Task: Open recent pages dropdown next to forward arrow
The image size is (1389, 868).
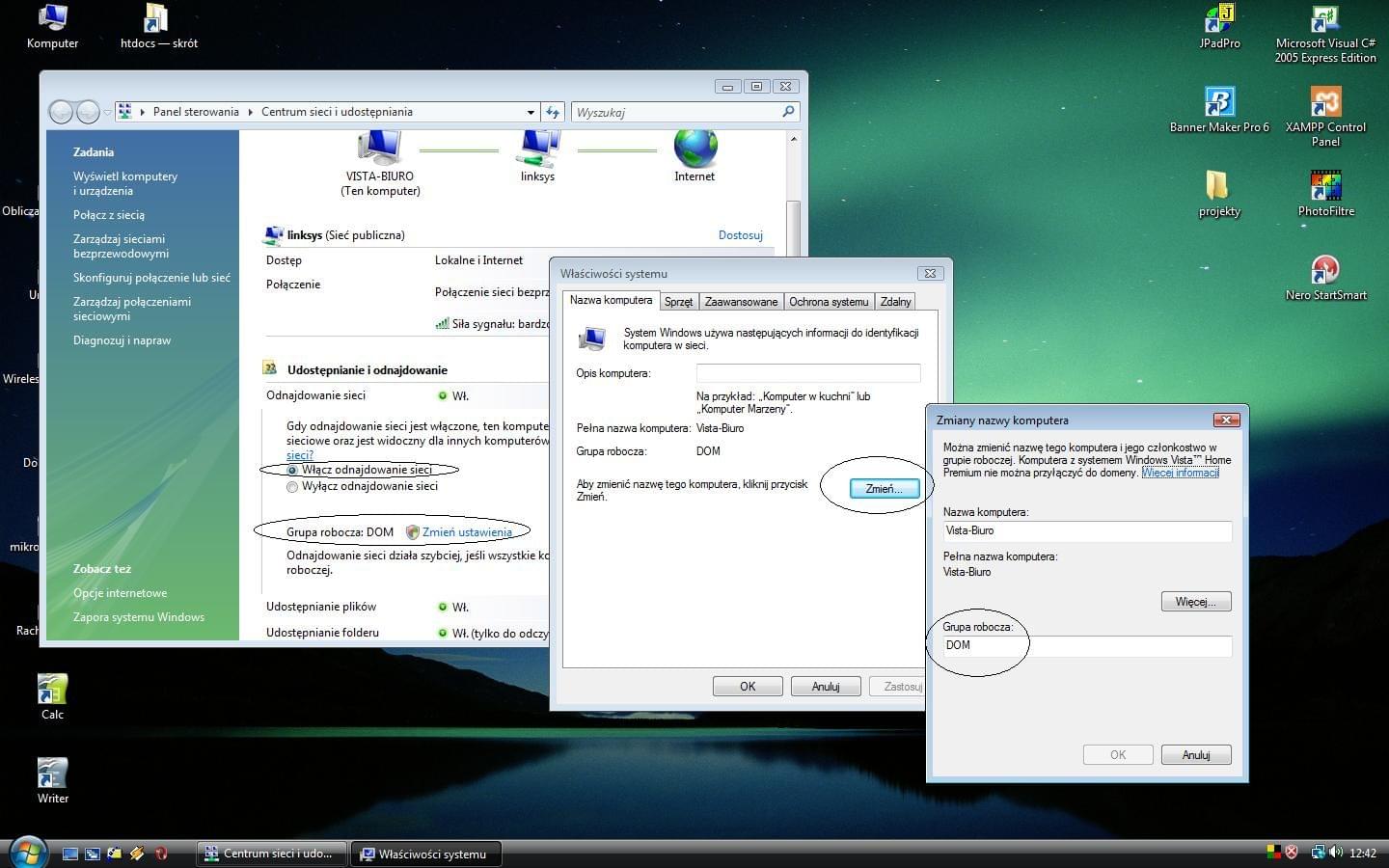Action: point(106,112)
